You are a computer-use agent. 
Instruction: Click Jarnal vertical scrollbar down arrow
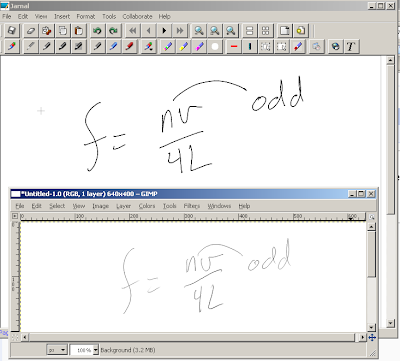click(x=390, y=323)
